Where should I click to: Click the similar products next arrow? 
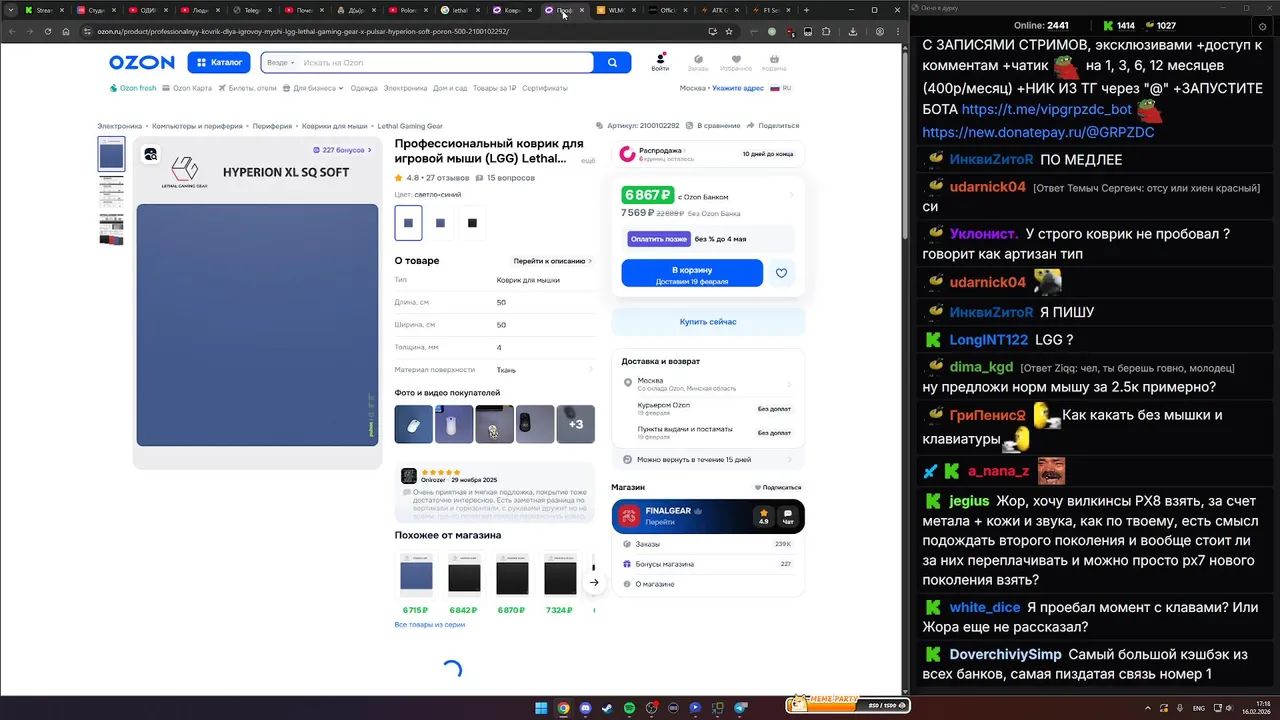[594, 582]
